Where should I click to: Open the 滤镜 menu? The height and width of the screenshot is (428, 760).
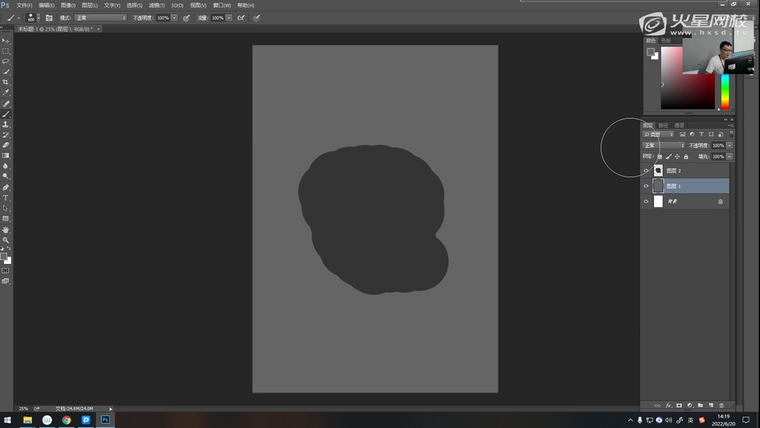coord(155,5)
